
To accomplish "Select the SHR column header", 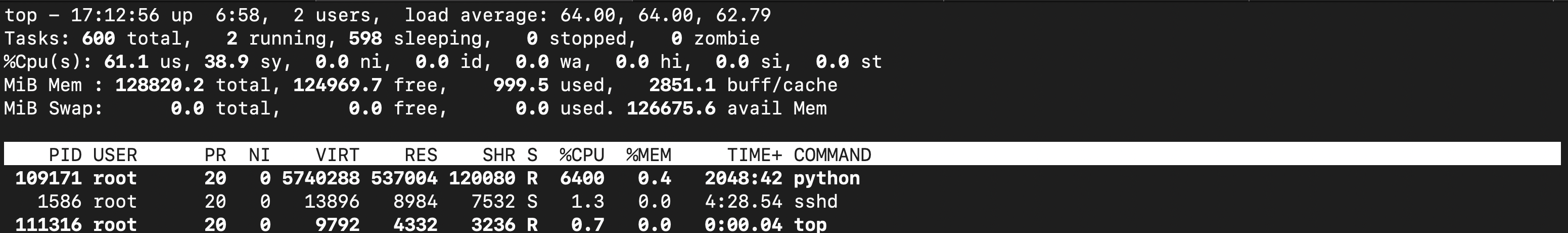I will 498,155.
